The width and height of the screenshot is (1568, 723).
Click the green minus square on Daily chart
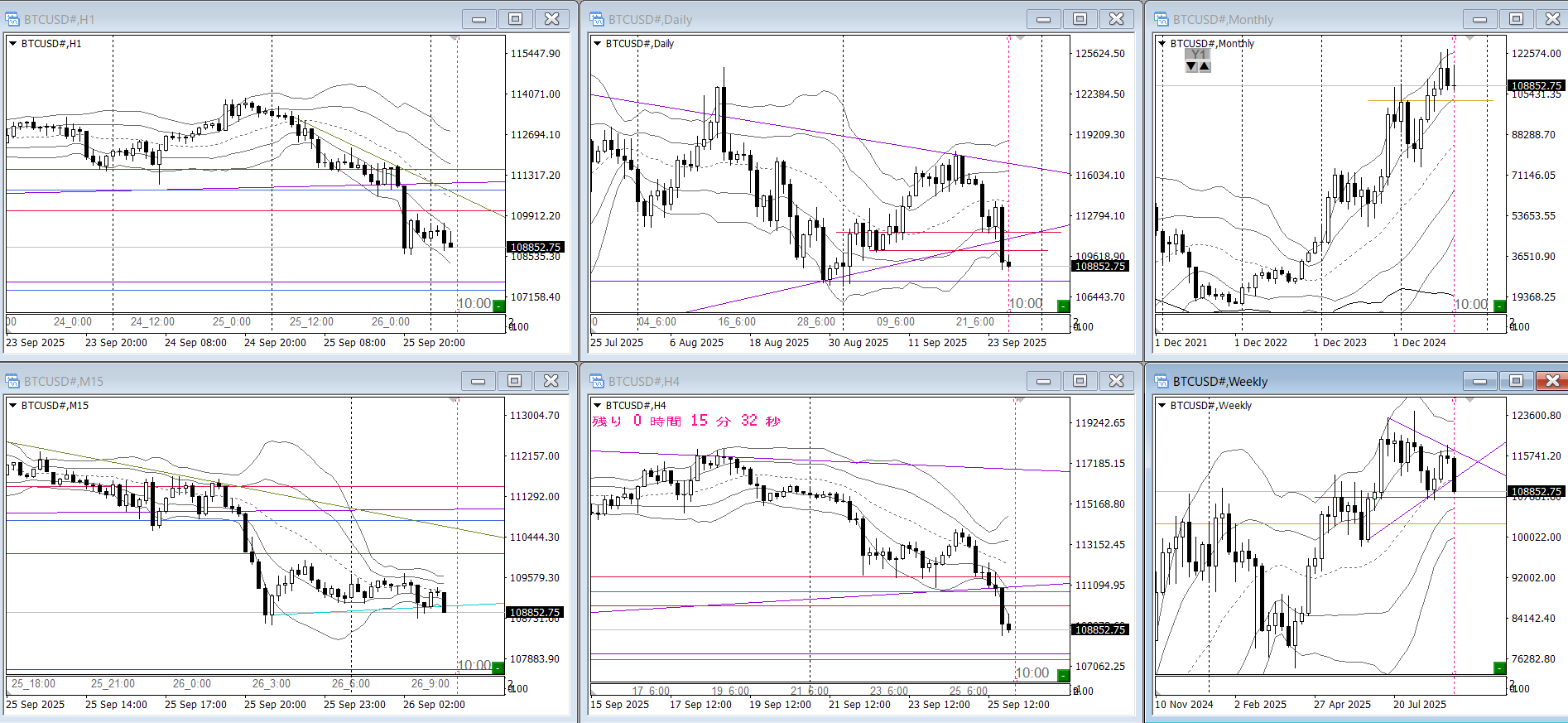click(1063, 306)
